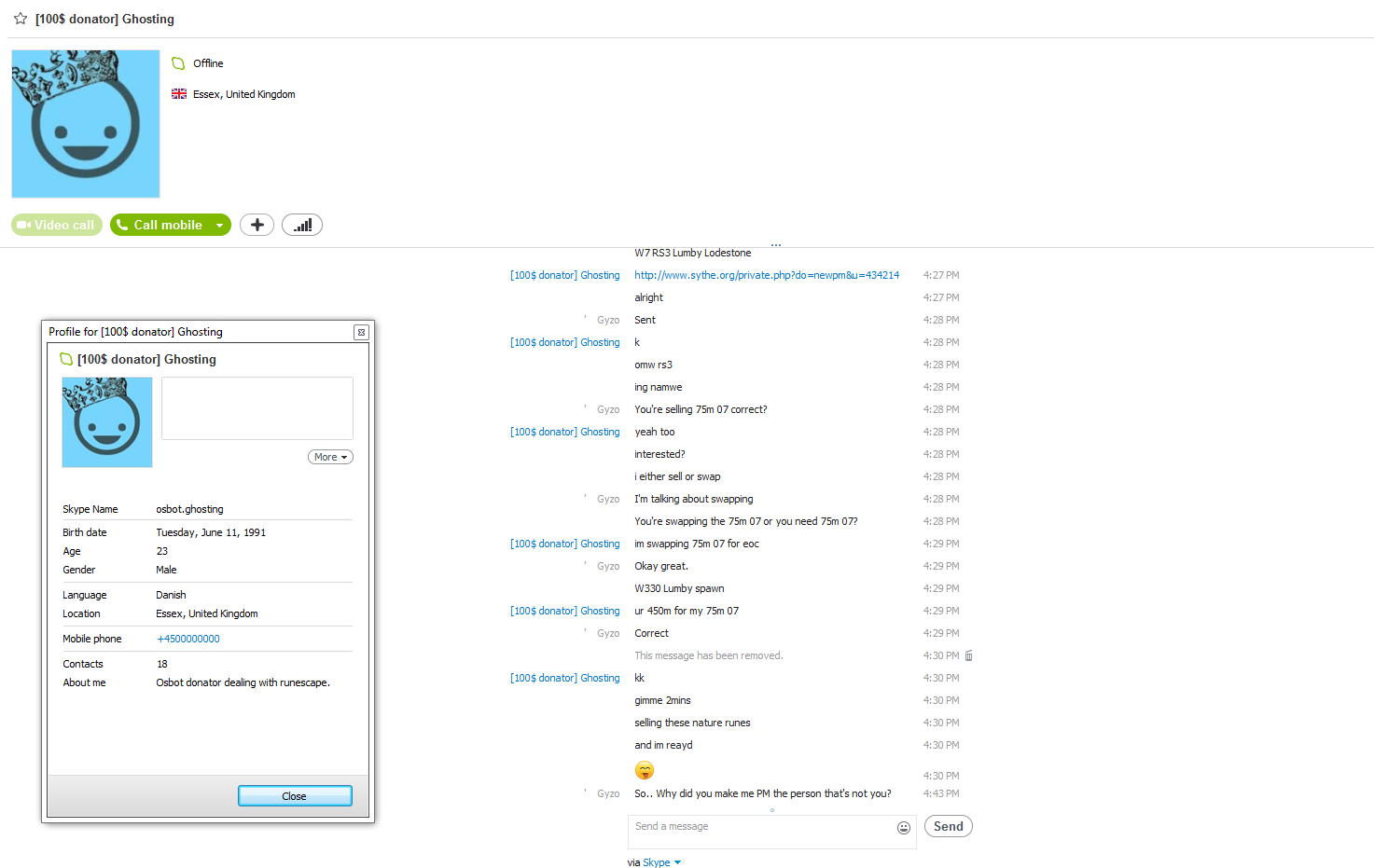
Task: Open the via Skype dropdown
Action: point(662,862)
